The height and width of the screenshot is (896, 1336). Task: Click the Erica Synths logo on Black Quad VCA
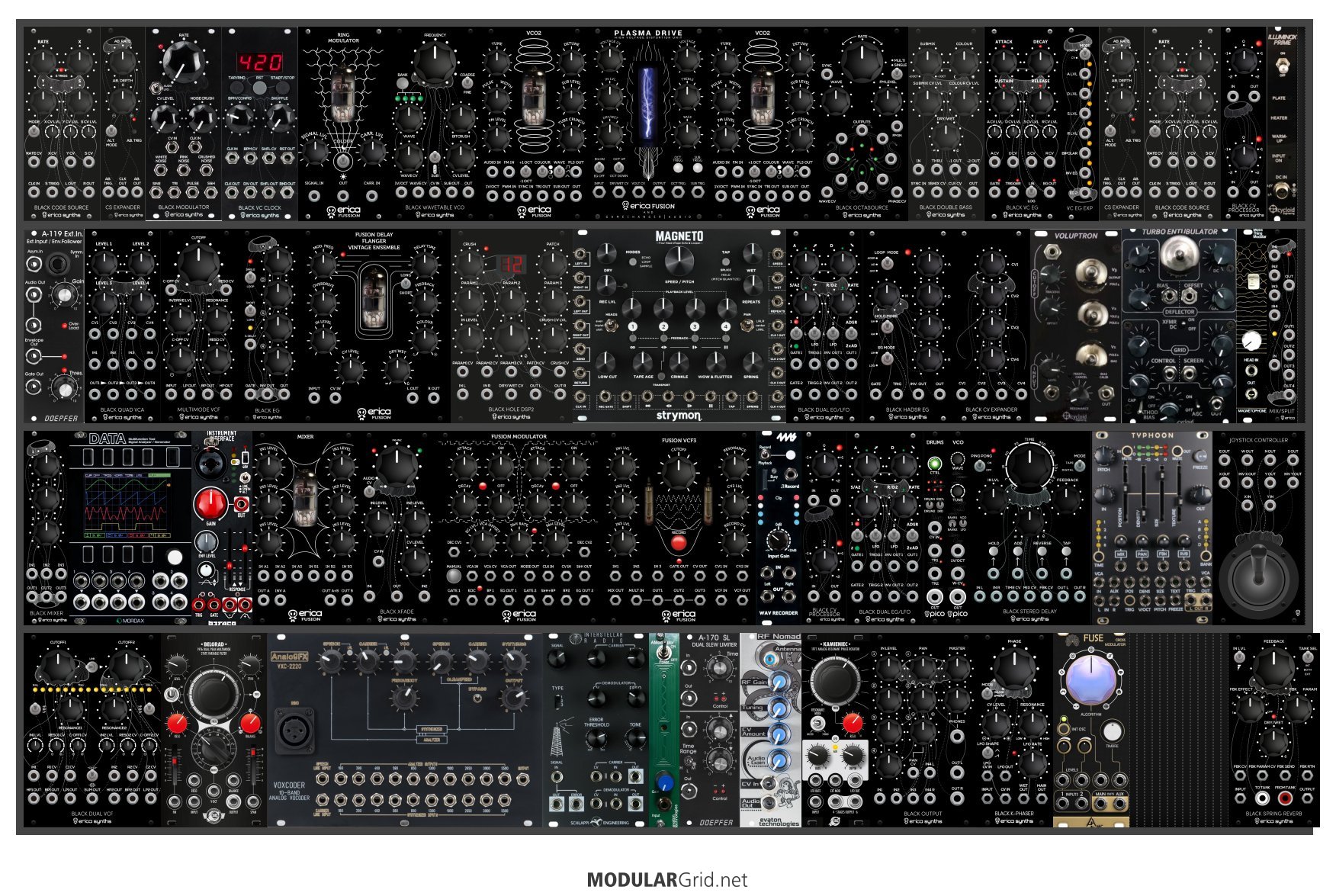coord(122,417)
